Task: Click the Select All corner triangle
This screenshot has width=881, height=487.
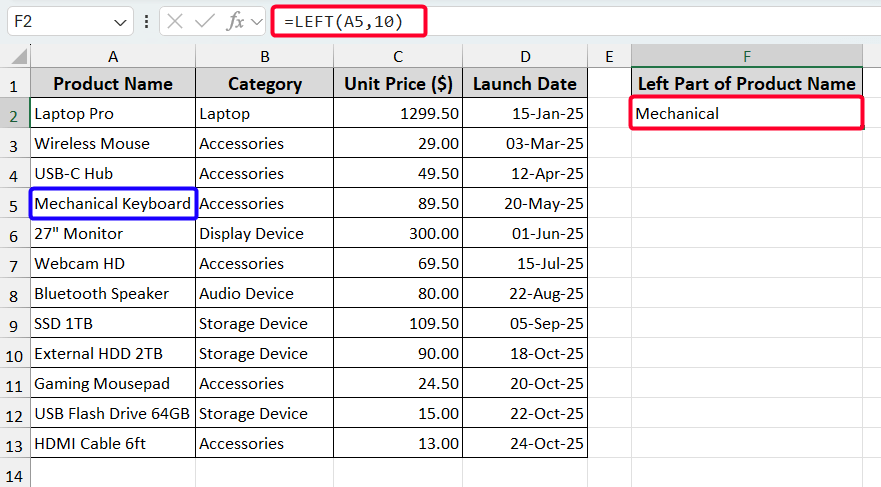Action: click(x=19, y=56)
